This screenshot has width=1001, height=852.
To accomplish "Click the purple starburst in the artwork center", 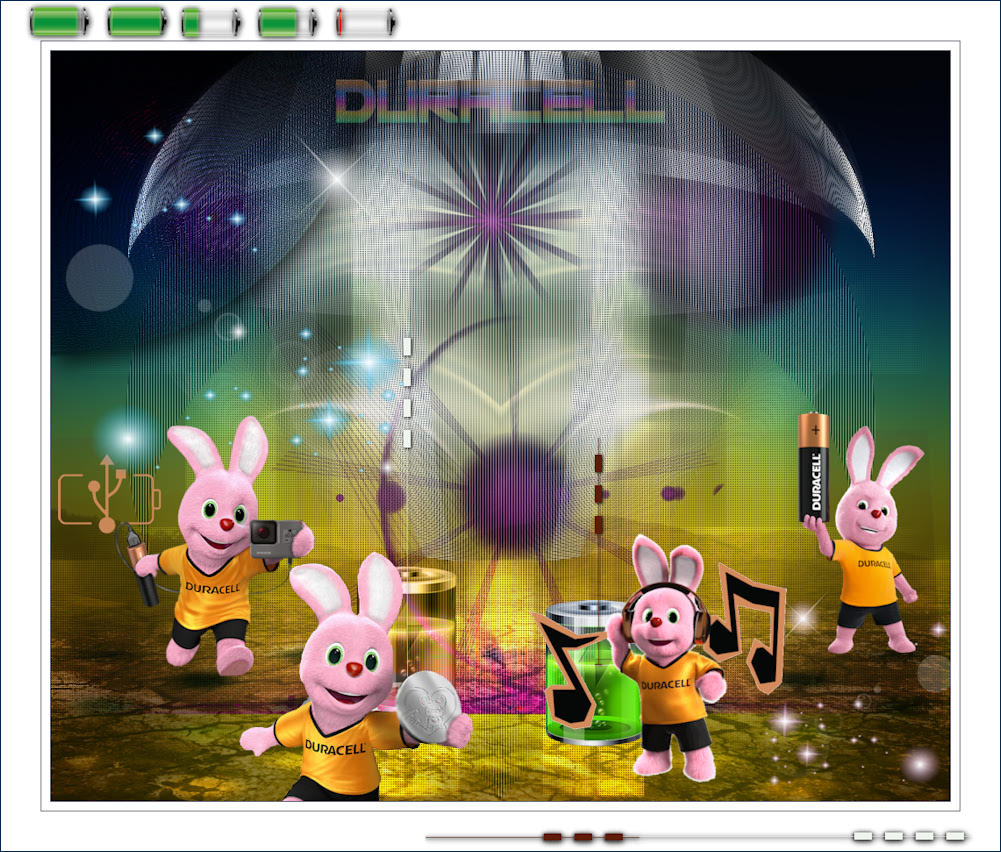I will (x=493, y=221).
